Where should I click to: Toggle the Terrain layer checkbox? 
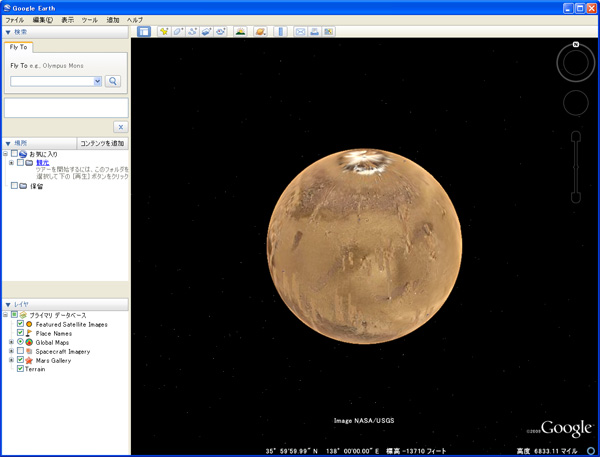[20, 369]
